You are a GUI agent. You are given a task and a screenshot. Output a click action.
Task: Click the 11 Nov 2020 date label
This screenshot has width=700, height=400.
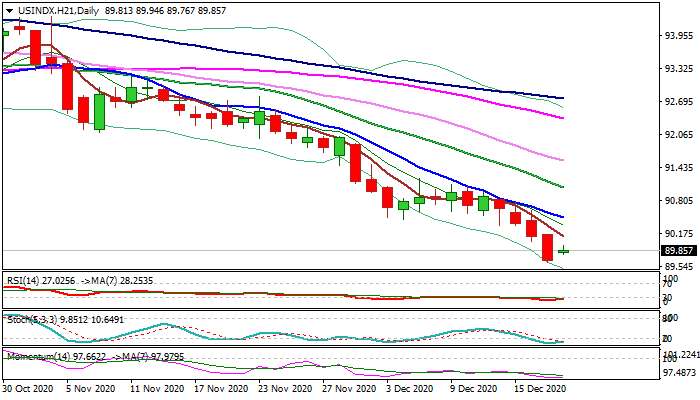pos(157,387)
